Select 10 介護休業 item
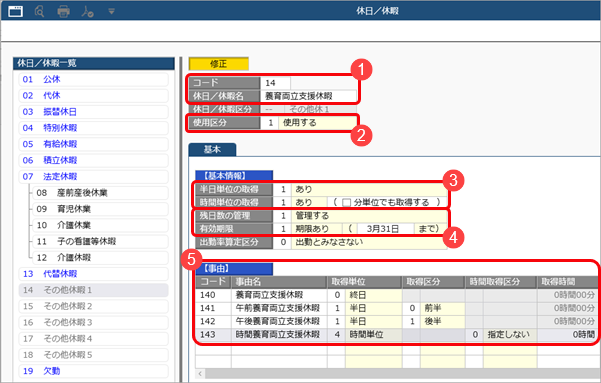601x383 pixels. click(100, 225)
